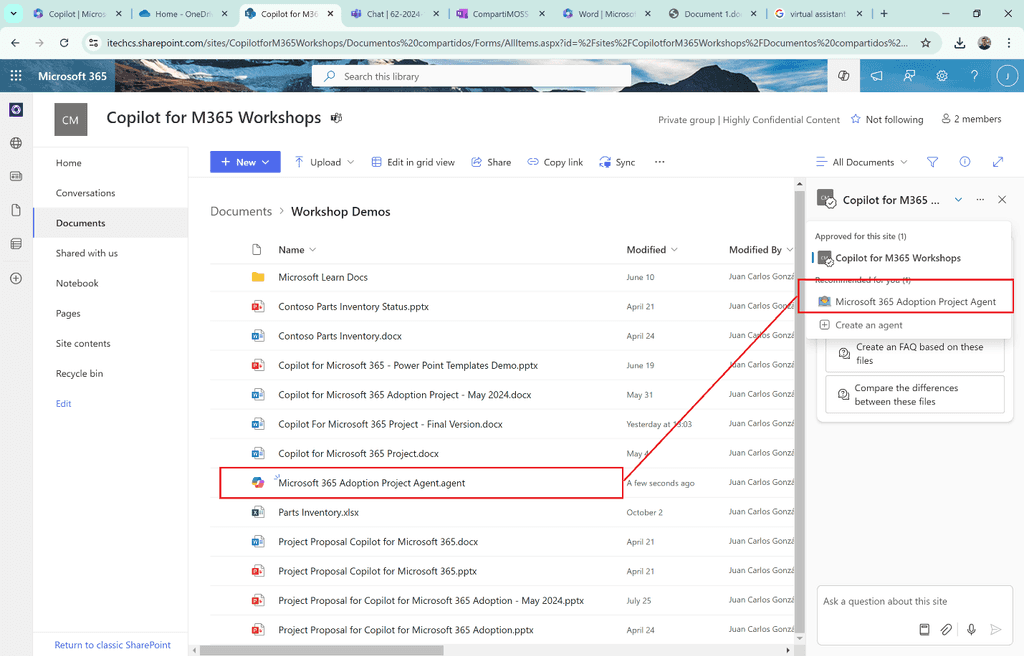This screenshot has width=1024, height=656.
Task: Click the Sync button
Action: coord(617,162)
